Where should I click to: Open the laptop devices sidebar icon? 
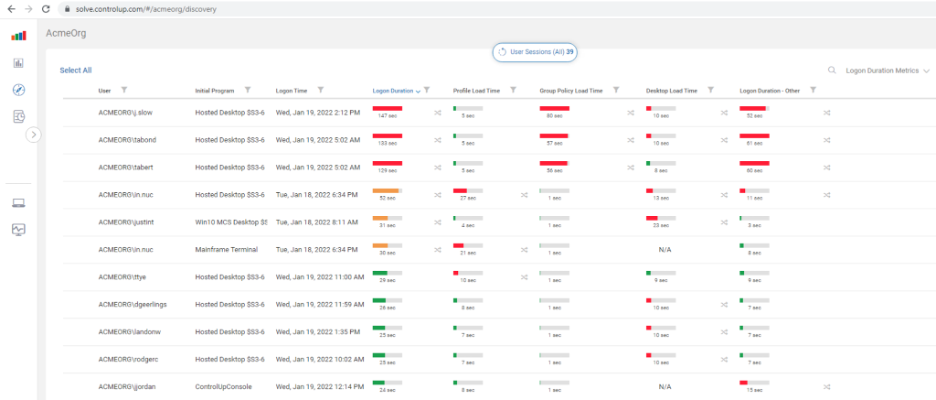point(19,204)
